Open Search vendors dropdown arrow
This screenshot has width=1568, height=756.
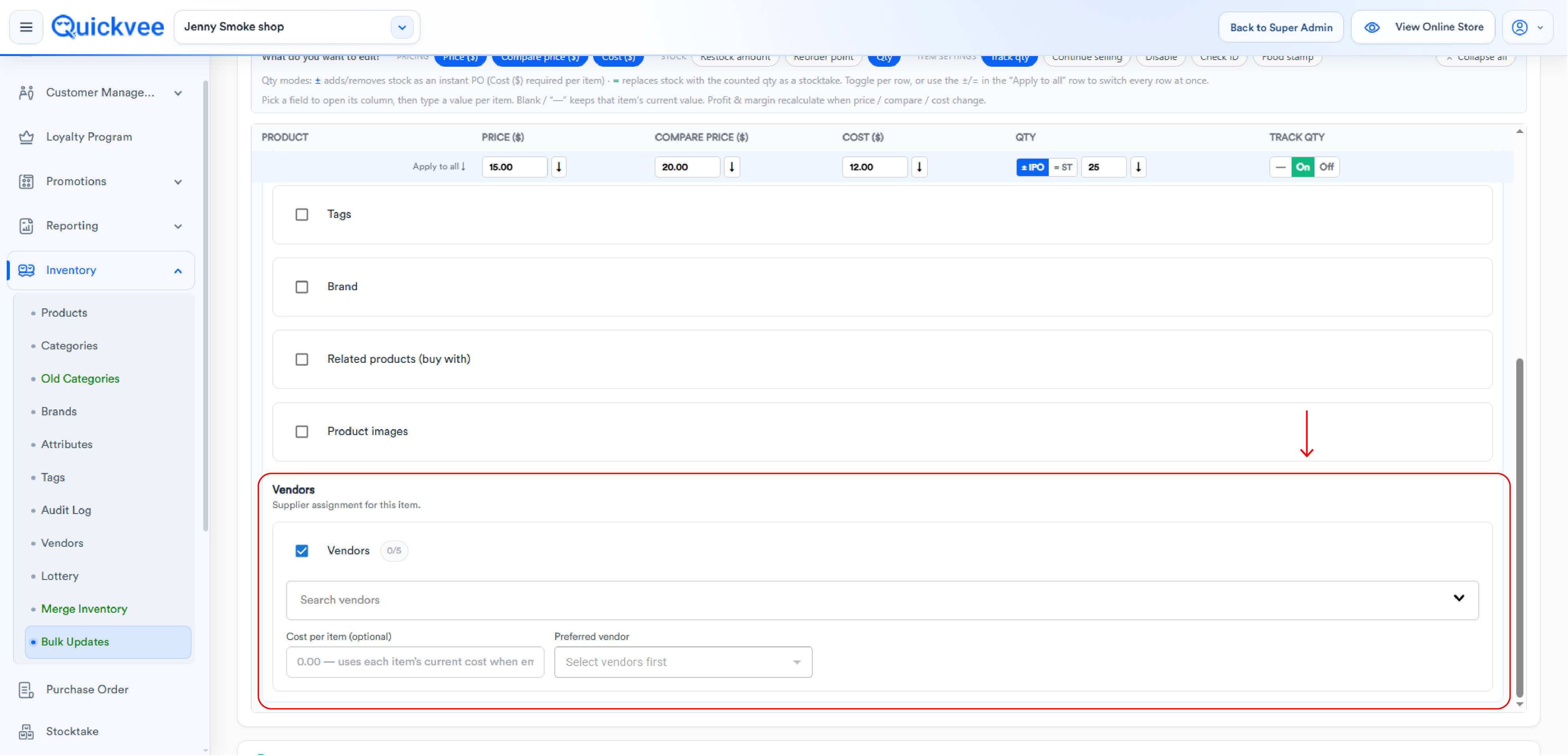[x=1459, y=598]
